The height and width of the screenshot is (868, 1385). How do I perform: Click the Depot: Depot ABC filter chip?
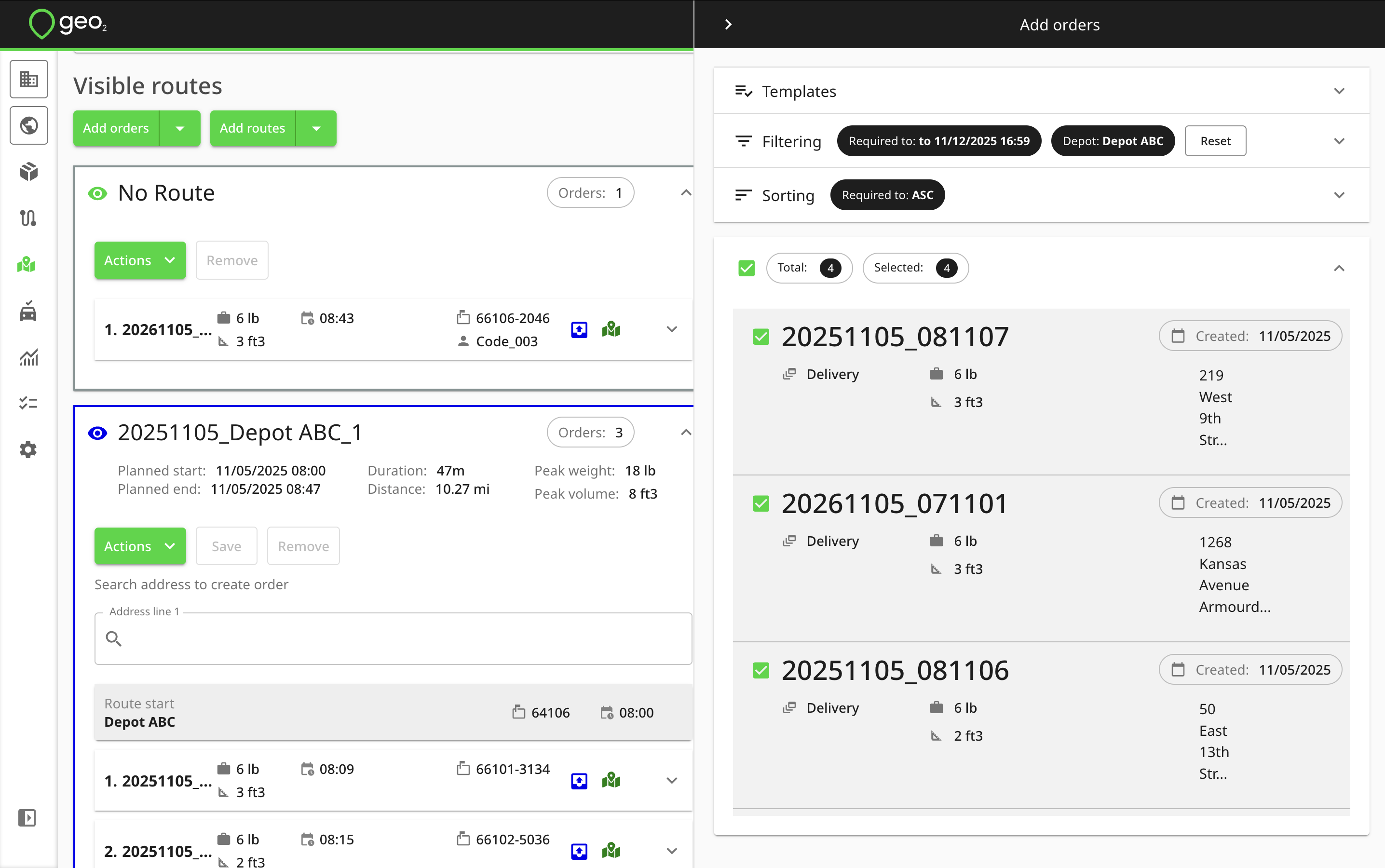(x=1113, y=141)
